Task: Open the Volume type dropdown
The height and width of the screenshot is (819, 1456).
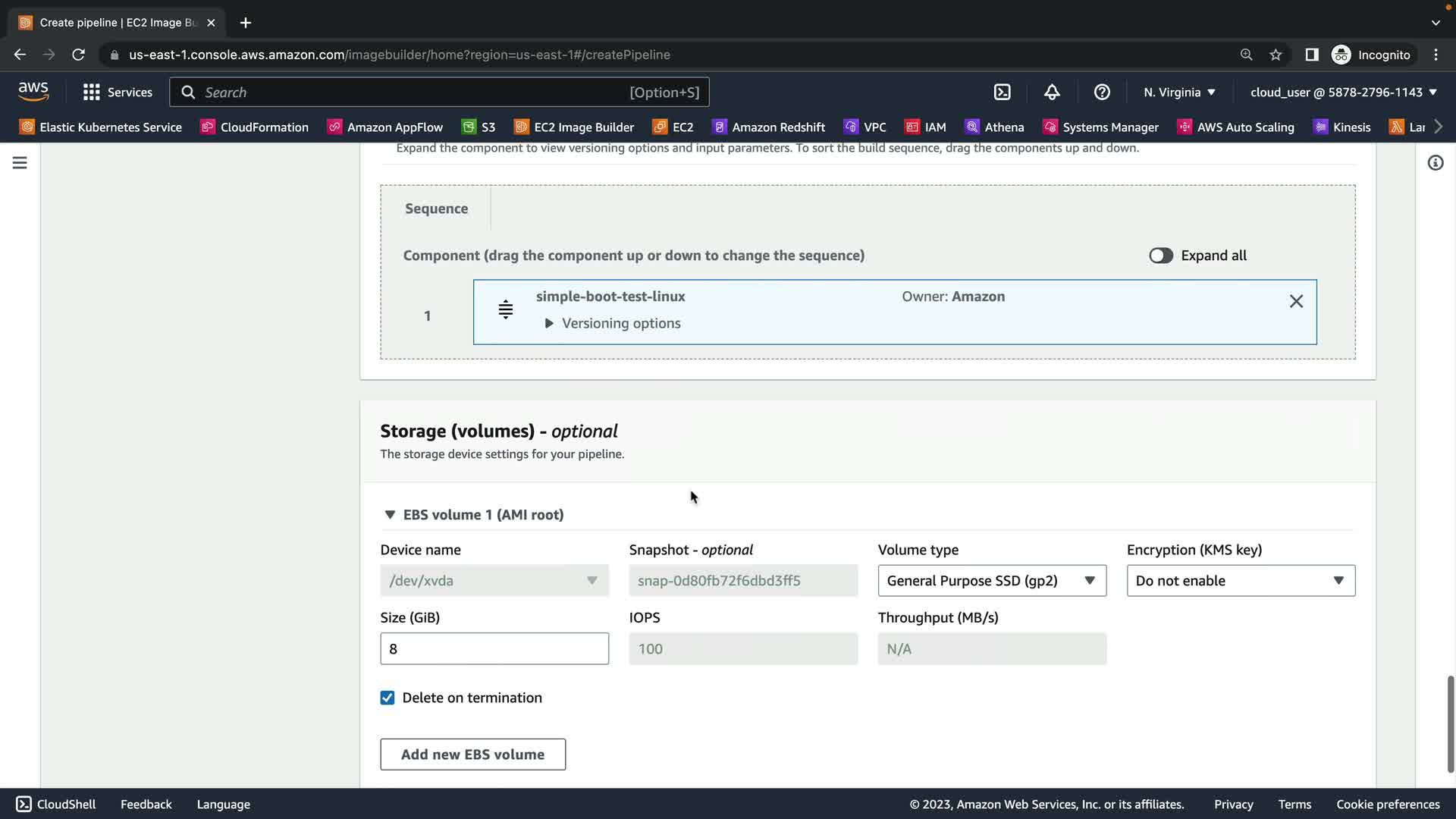Action: (991, 581)
